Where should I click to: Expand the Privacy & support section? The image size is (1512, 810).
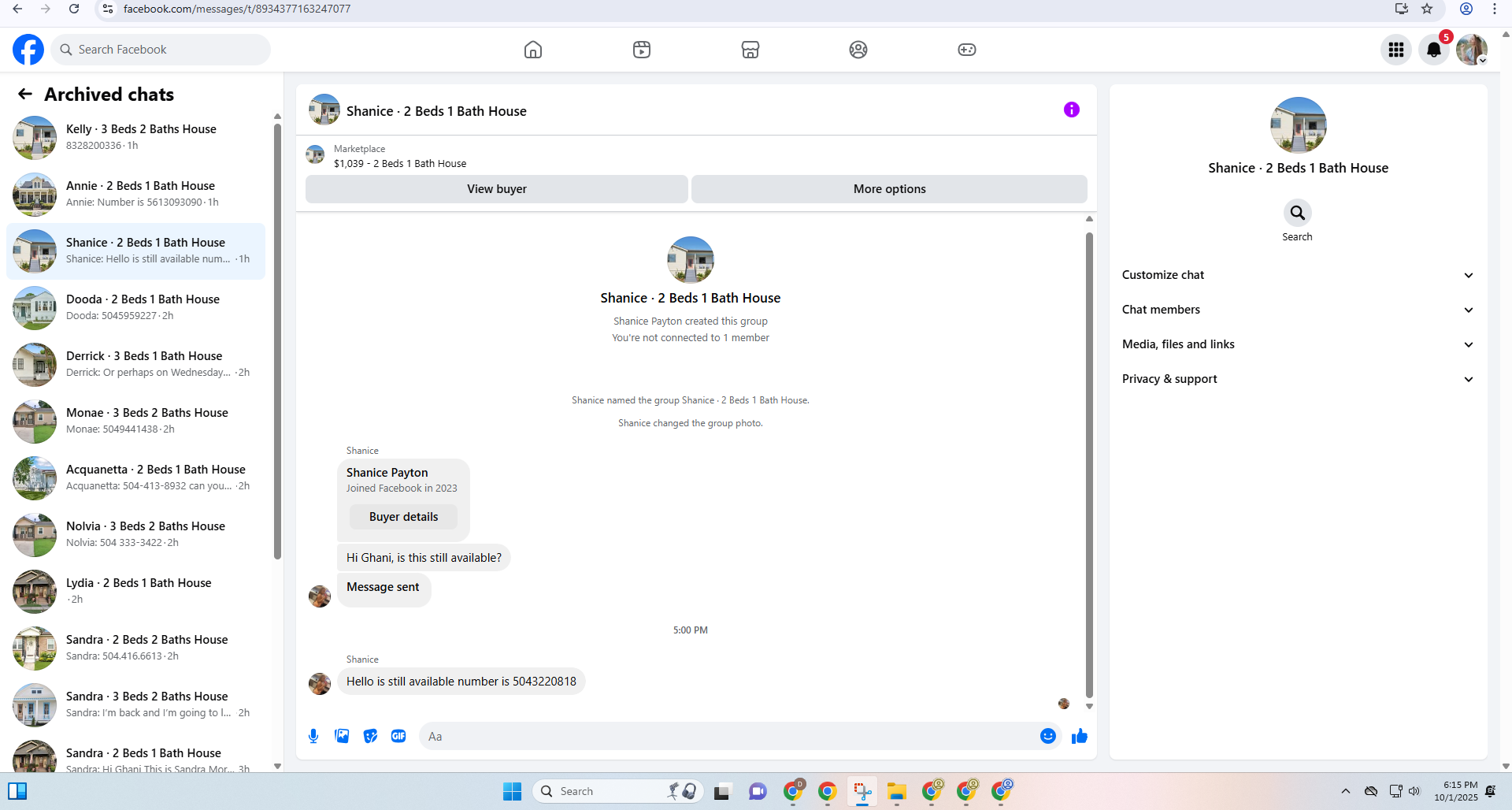click(1298, 379)
